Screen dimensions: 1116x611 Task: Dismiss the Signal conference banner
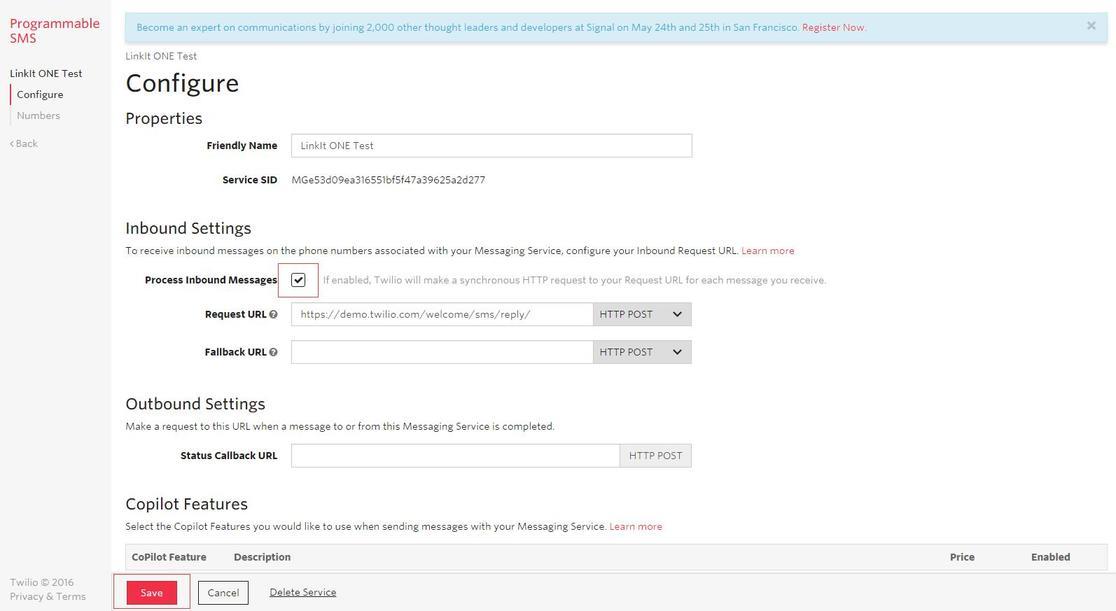click(1091, 26)
